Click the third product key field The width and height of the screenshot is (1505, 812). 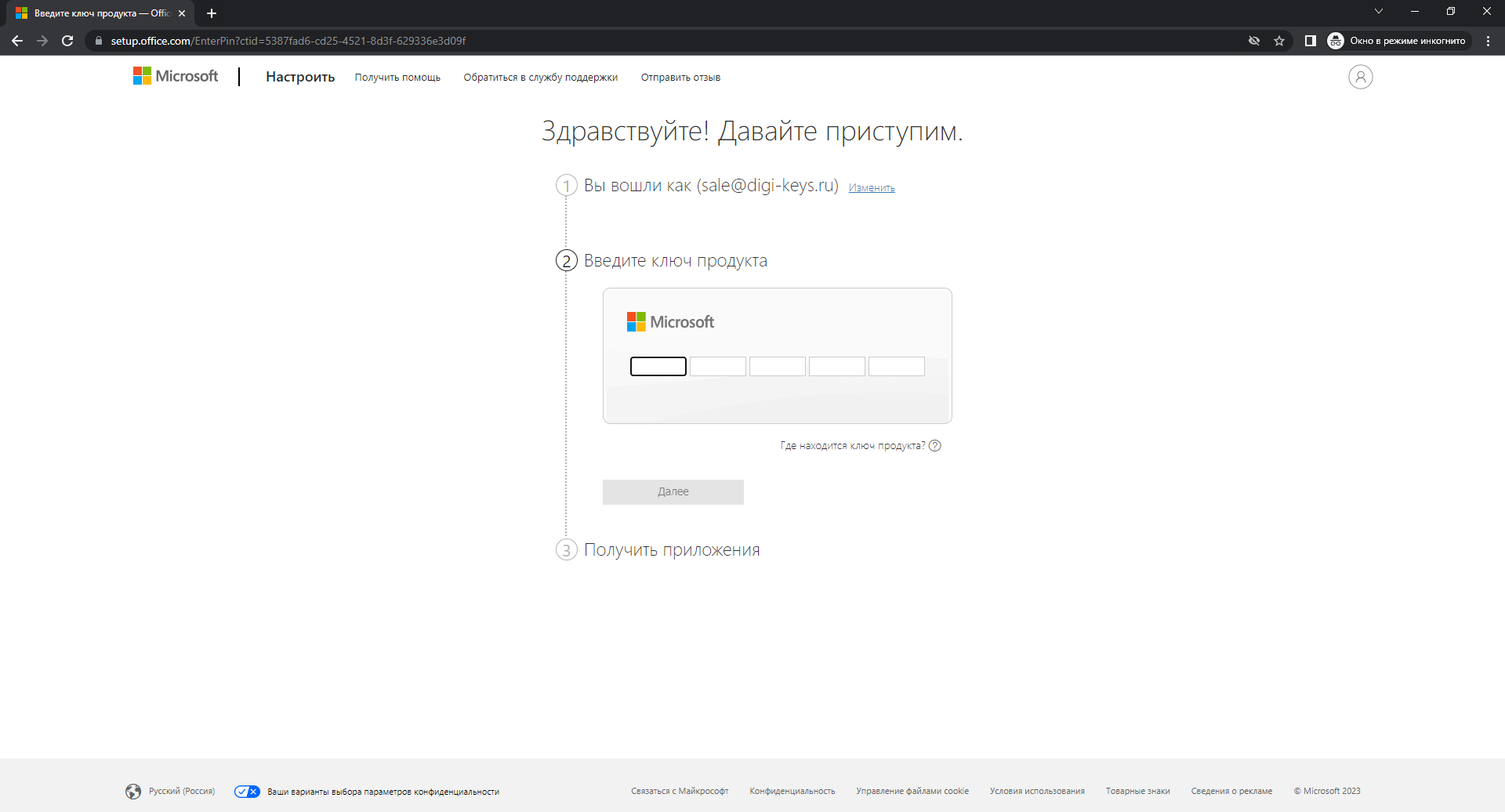click(778, 366)
